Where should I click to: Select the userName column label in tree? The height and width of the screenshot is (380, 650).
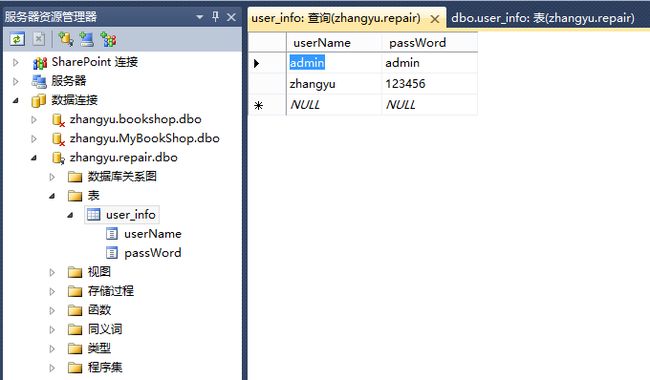coord(153,234)
